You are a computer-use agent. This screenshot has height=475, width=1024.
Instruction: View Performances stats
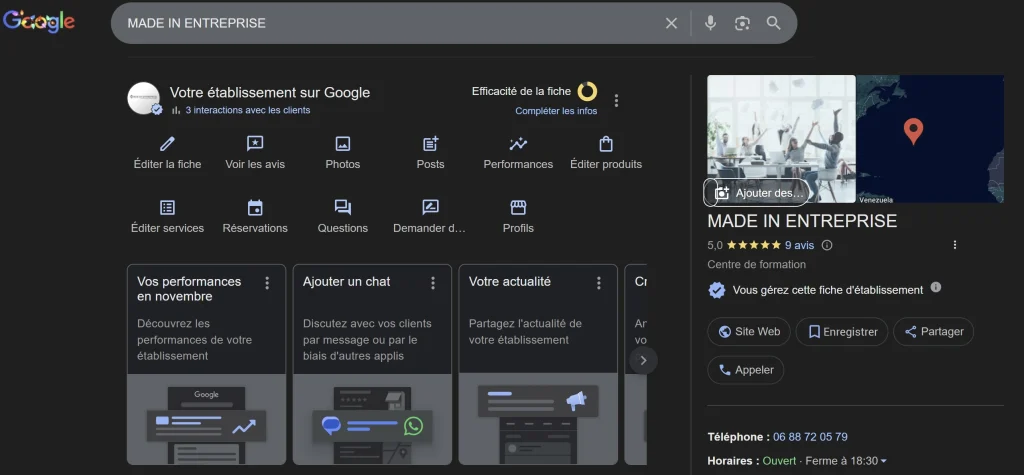[x=519, y=154]
